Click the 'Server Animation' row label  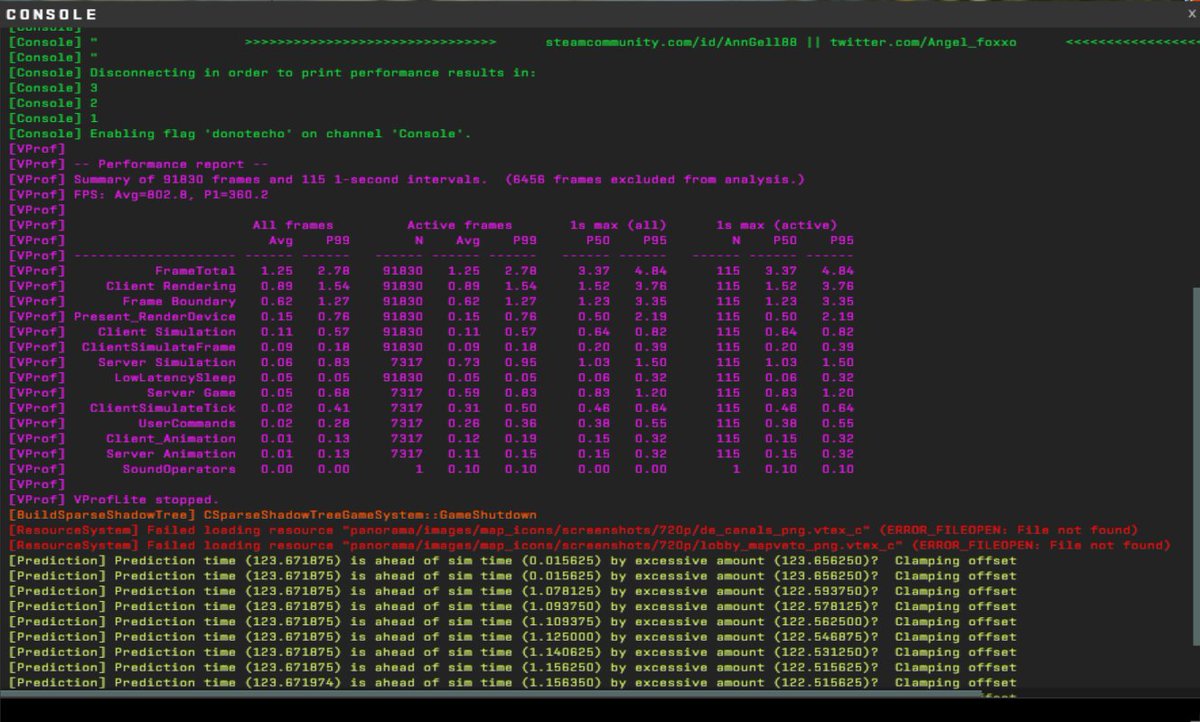click(x=171, y=454)
